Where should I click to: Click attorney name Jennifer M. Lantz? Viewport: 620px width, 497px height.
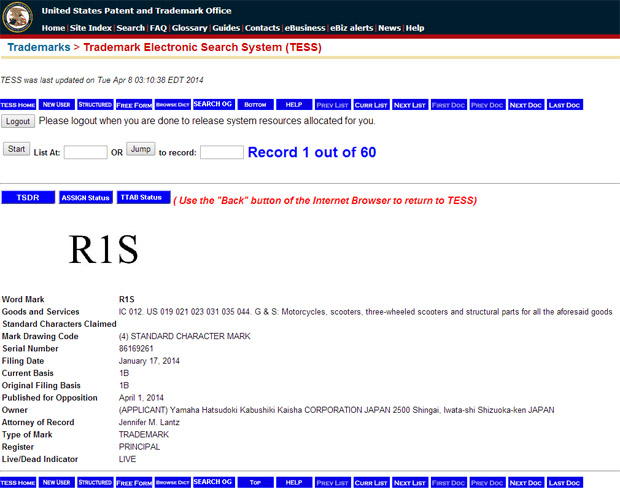tap(149, 422)
